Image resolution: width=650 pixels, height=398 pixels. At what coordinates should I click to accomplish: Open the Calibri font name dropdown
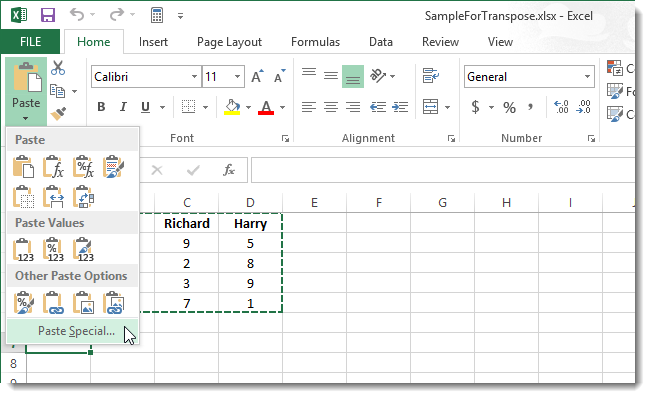(194, 77)
